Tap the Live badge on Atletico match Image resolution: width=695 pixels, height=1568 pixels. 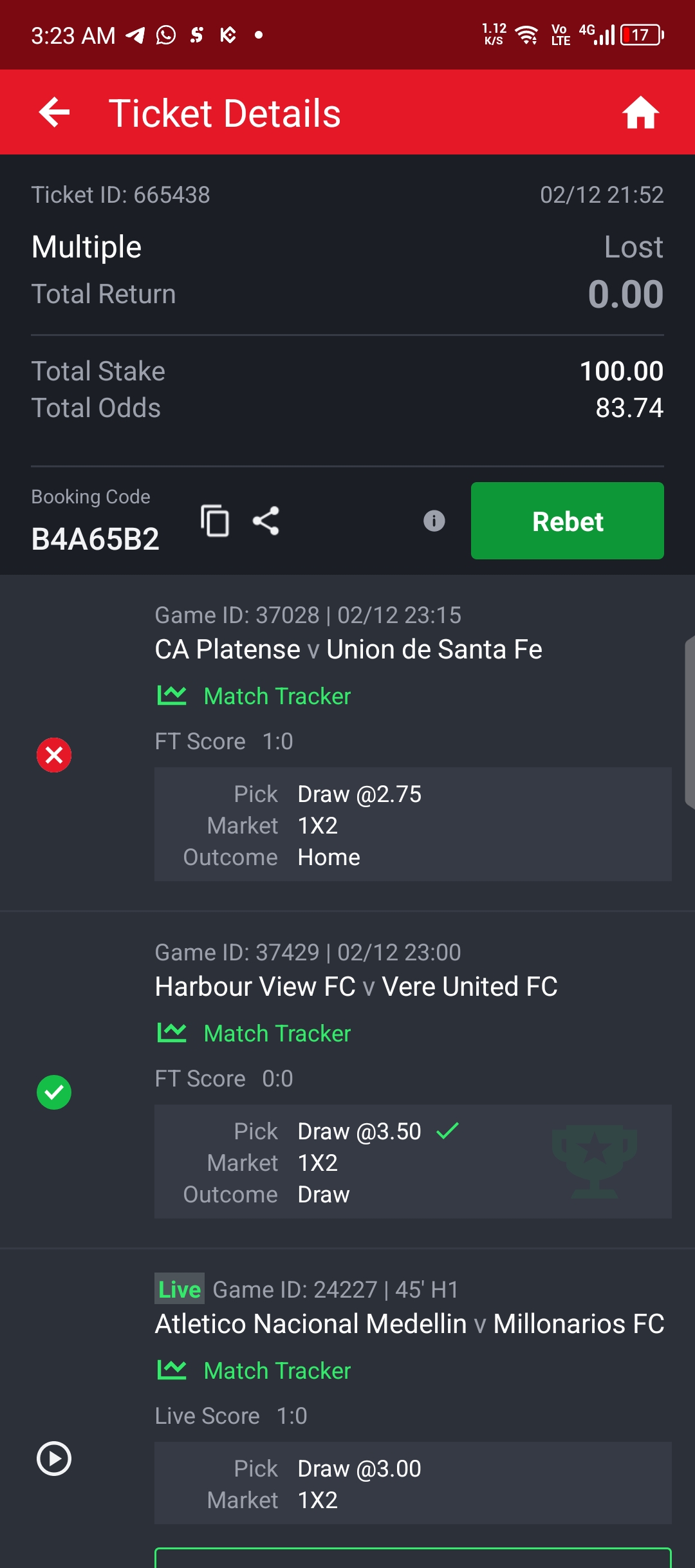click(x=180, y=1289)
